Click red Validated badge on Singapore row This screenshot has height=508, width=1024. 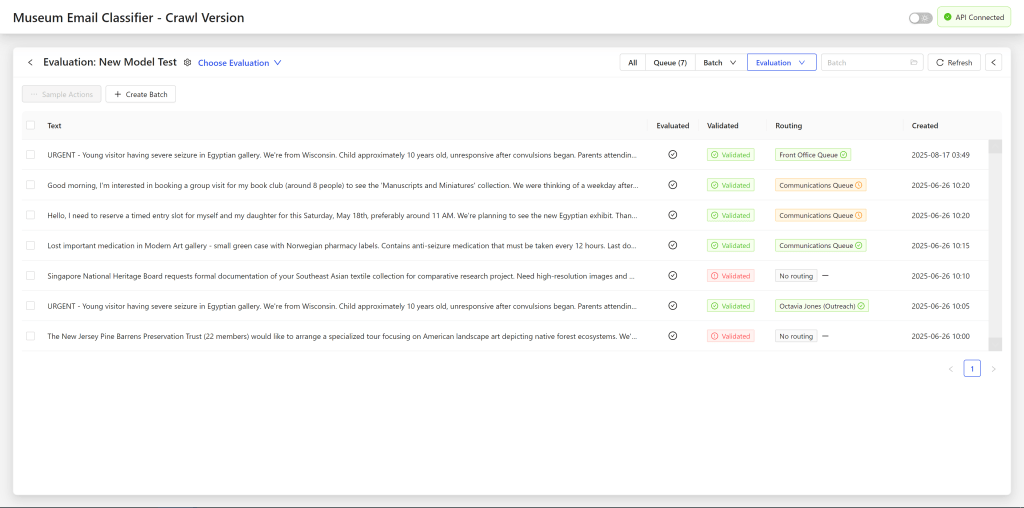click(730, 276)
